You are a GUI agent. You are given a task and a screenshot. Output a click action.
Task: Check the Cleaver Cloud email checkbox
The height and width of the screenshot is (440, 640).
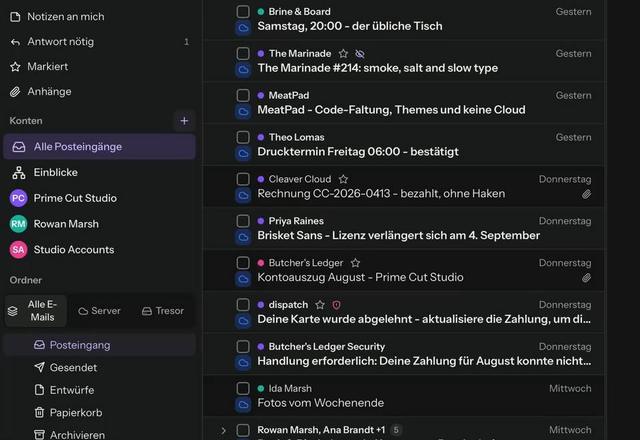pyautogui.click(x=243, y=179)
